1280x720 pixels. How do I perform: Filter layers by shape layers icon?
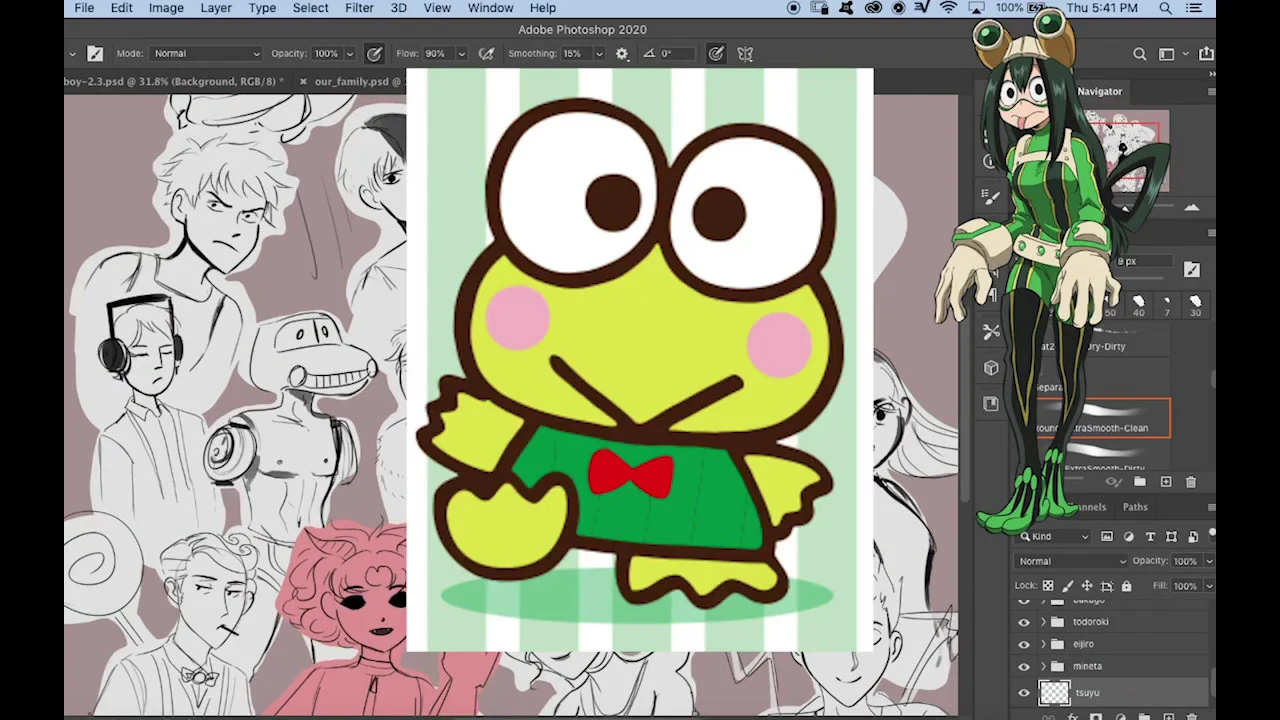tap(1171, 537)
